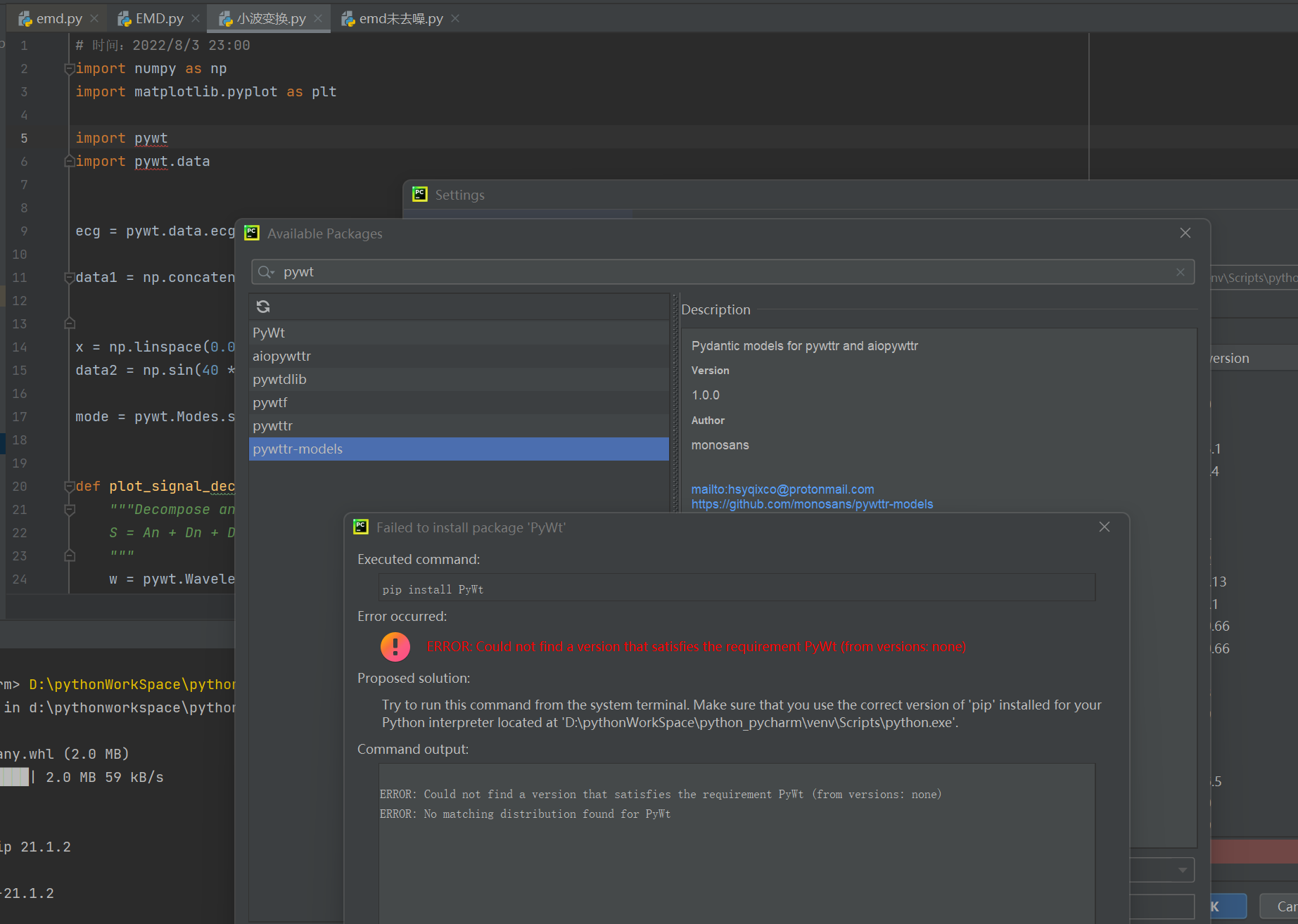Select pywtdlib in the package list
This screenshot has width=1298, height=924.
pos(459,379)
